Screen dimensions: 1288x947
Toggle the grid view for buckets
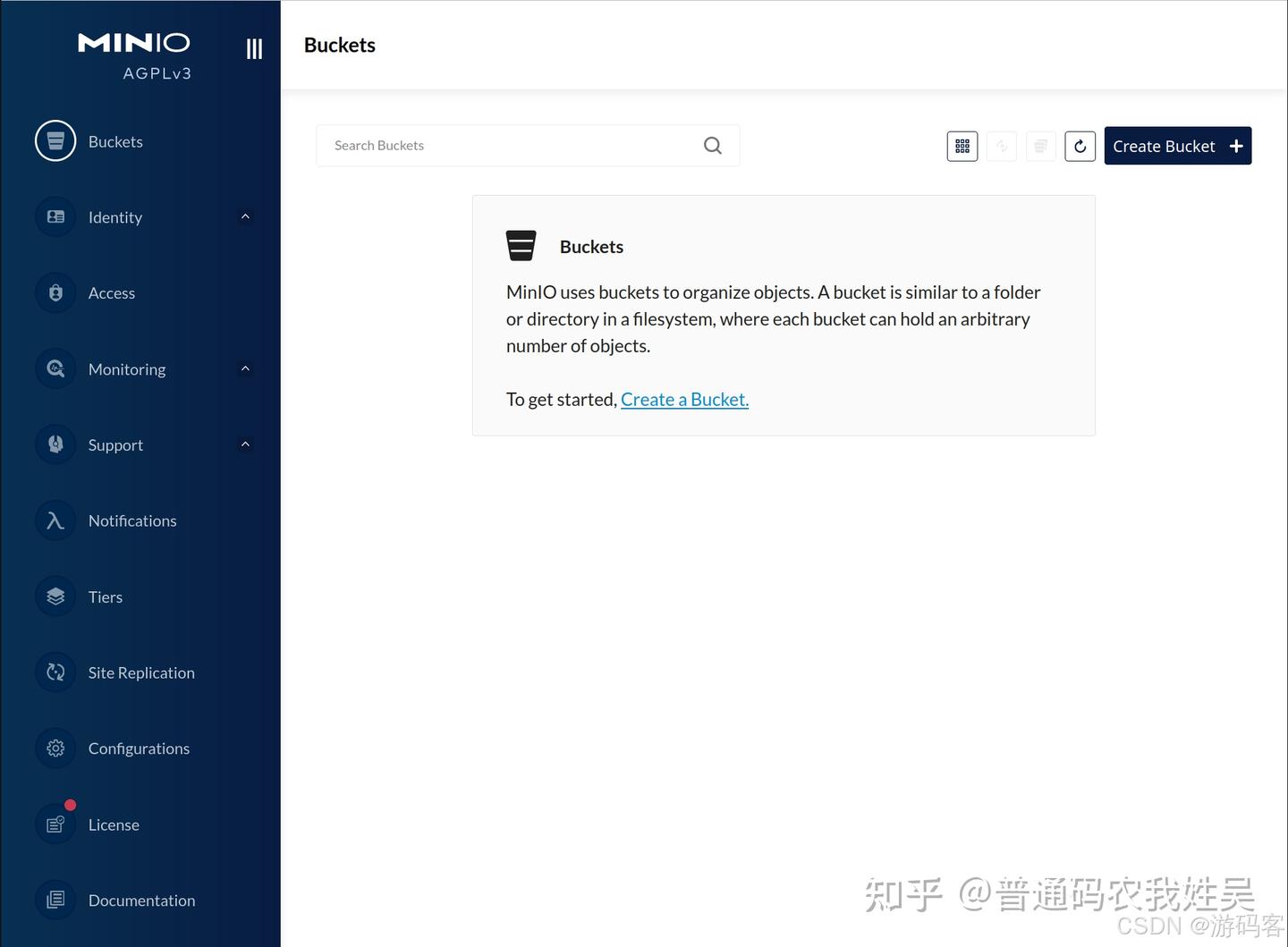click(962, 146)
